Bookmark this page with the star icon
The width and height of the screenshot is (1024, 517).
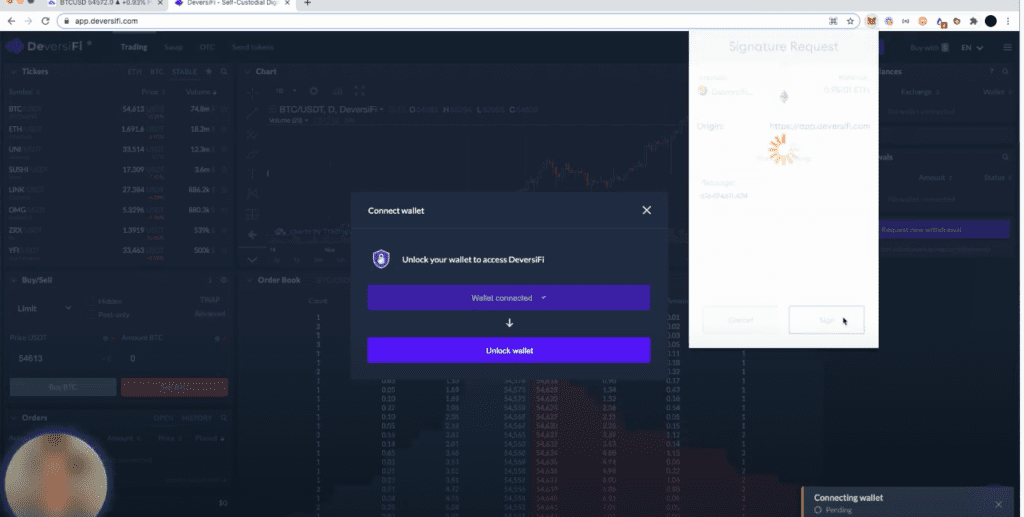coord(850,21)
